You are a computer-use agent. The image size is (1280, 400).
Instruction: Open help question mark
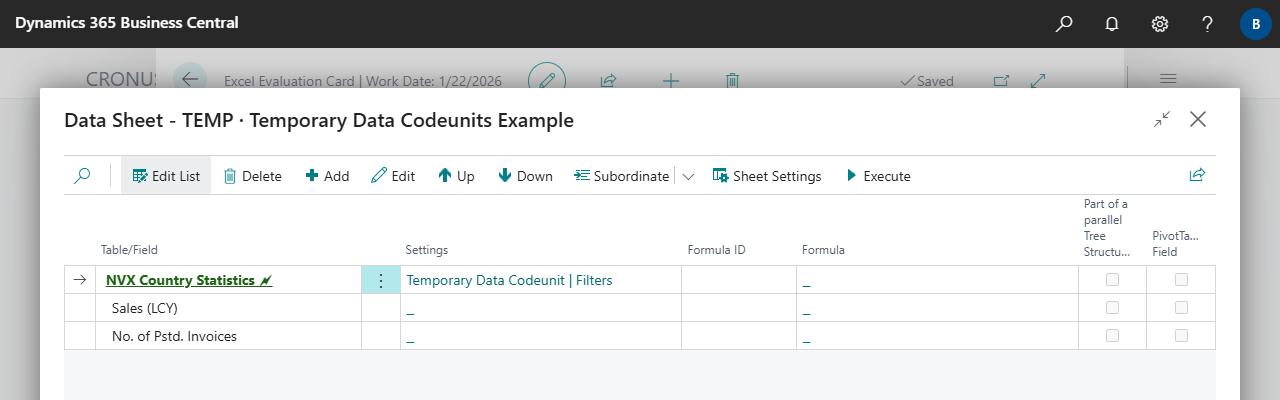(1208, 23)
